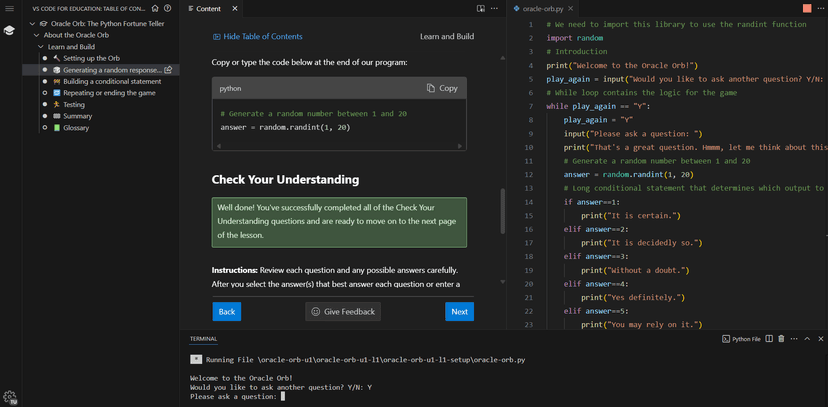This screenshot has height=407, width=828.
Task: Close the terminal panel
Action: (820, 339)
